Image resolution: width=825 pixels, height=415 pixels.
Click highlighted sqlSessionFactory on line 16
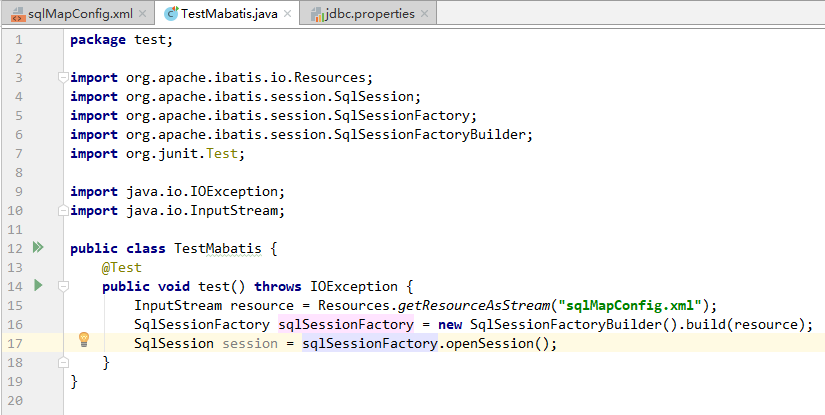click(346, 325)
